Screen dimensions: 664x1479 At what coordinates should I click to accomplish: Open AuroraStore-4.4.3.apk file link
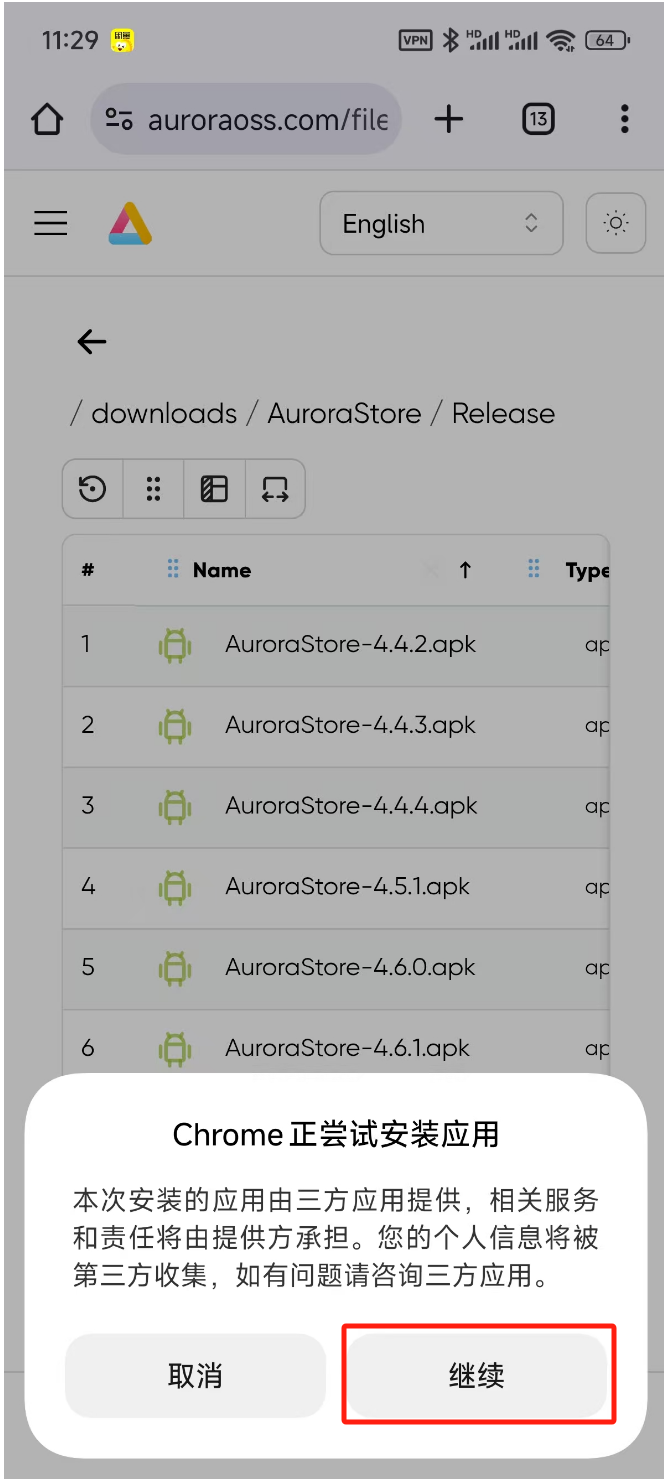coord(350,725)
